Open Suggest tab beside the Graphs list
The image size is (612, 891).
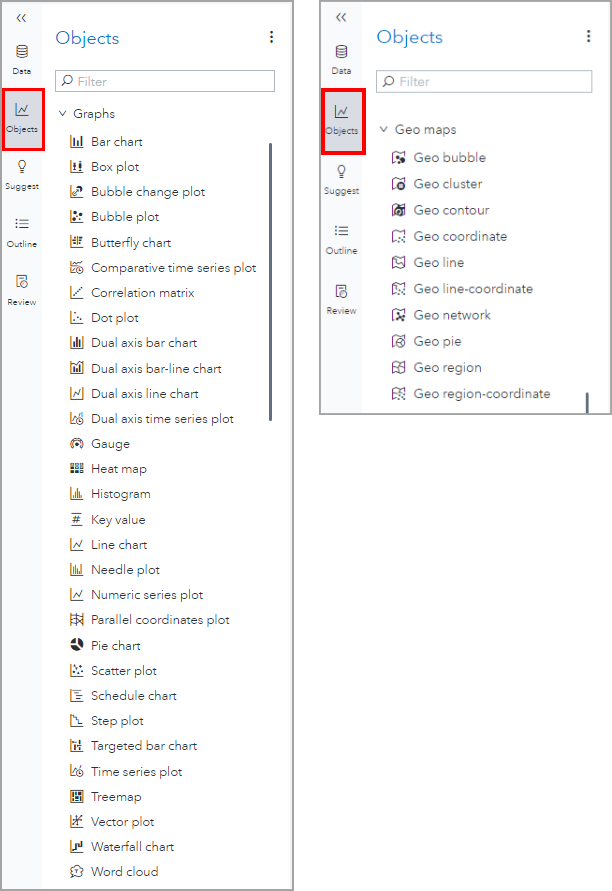(x=22, y=173)
